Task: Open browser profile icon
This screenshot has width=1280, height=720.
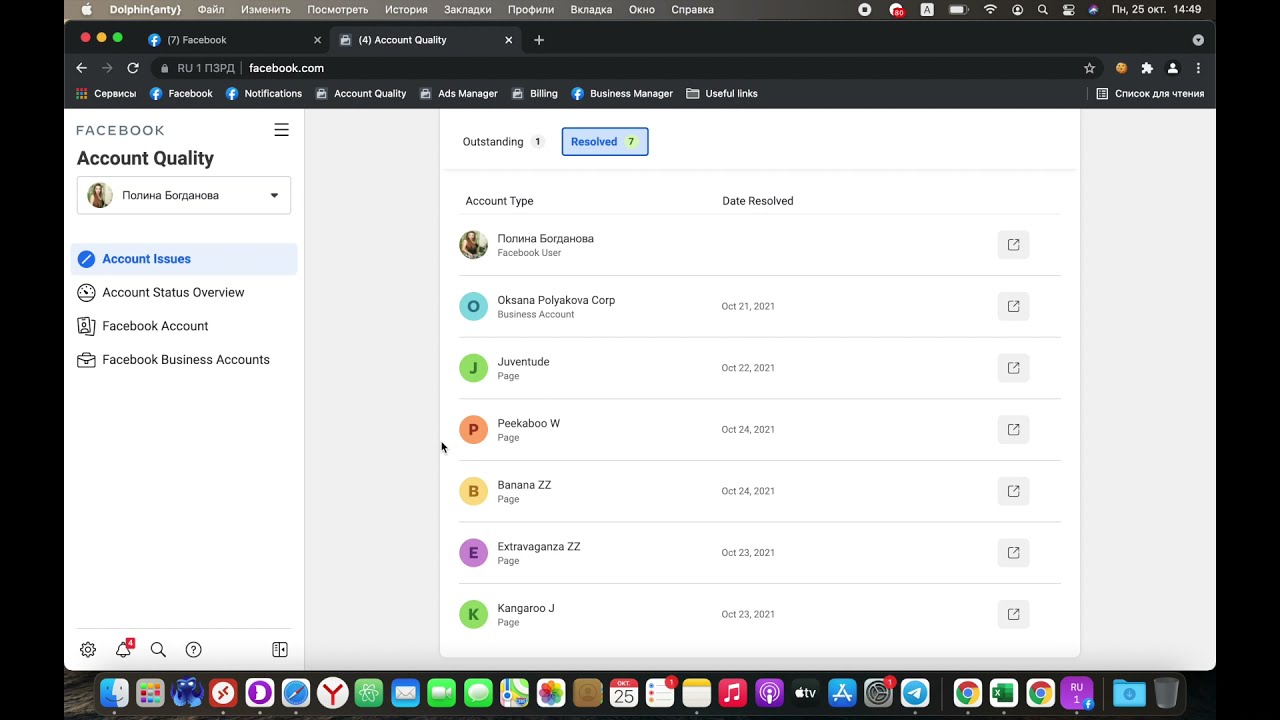Action: tap(1173, 68)
